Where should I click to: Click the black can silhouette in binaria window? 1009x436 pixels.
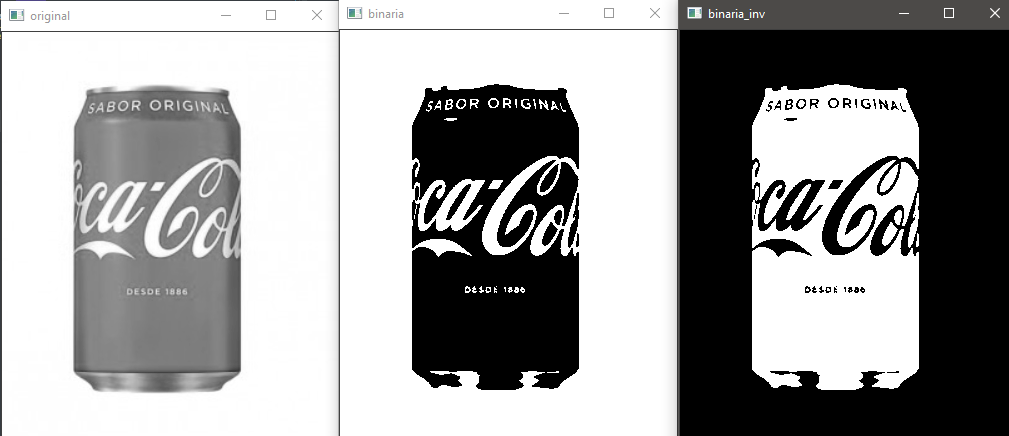tap(495, 237)
